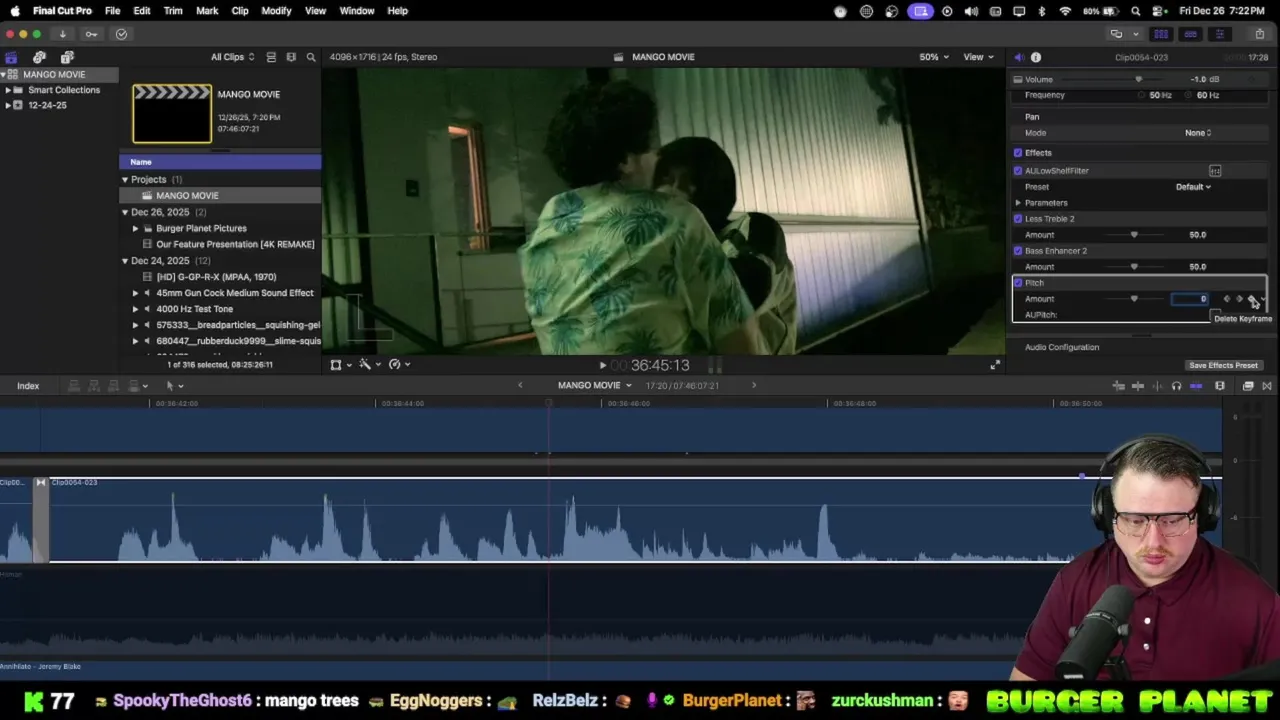Image resolution: width=1280 pixels, height=720 pixels.
Task: Toggle the timeline panel layout button
Action: (x=1190, y=34)
